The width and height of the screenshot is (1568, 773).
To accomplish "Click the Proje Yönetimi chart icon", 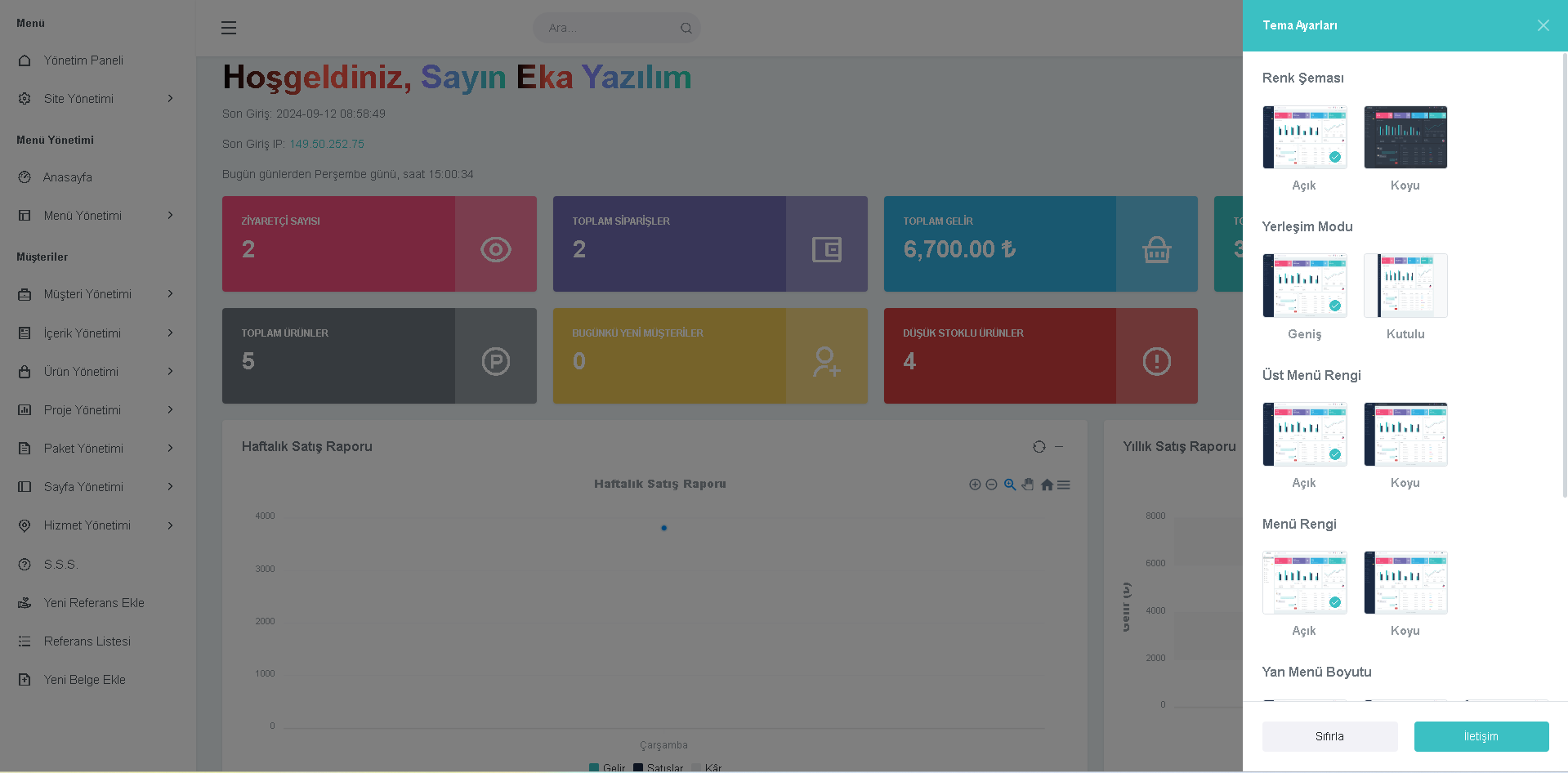I will (x=25, y=410).
